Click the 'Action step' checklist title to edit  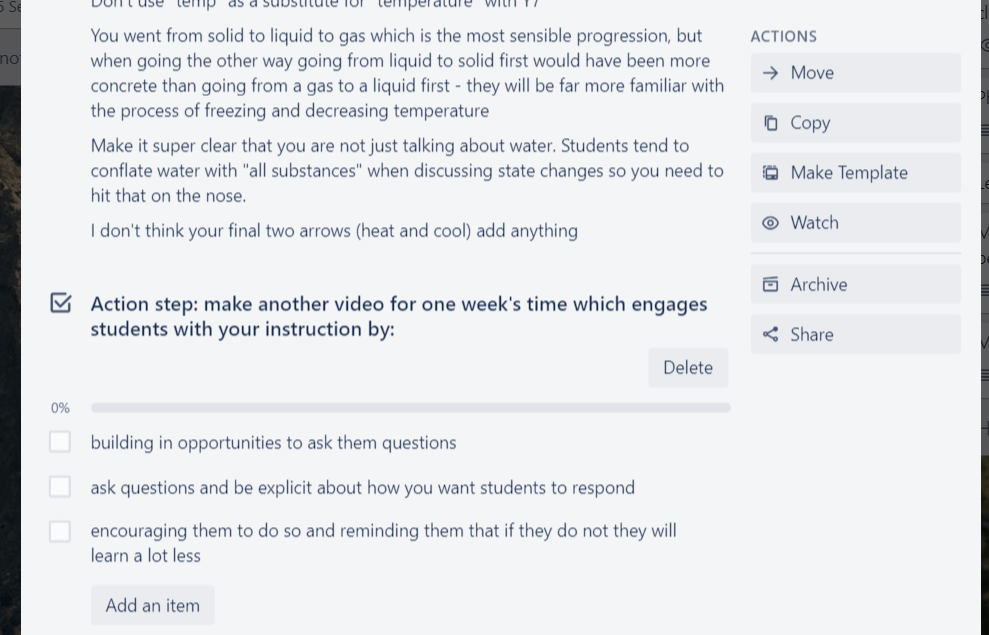(x=398, y=316)
